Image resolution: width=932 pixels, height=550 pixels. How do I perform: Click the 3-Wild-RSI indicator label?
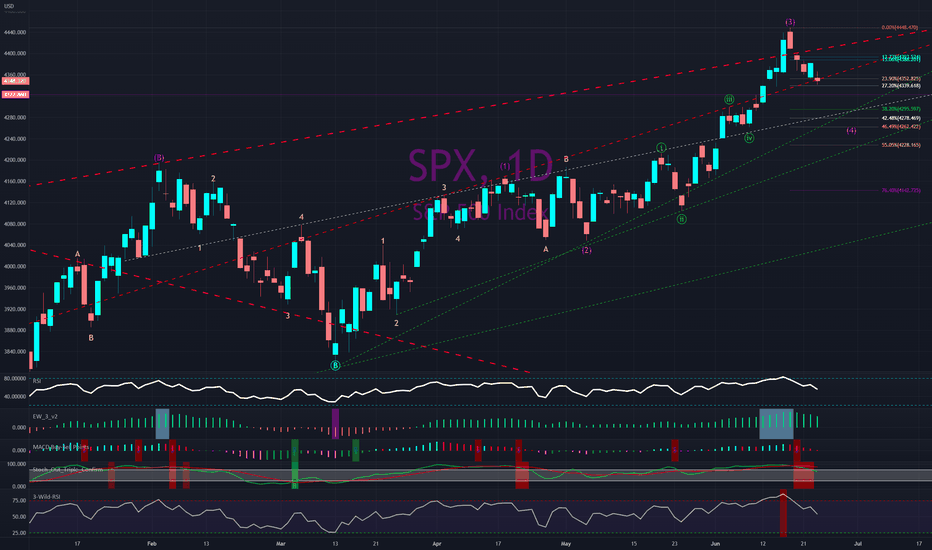pos(46,497)
